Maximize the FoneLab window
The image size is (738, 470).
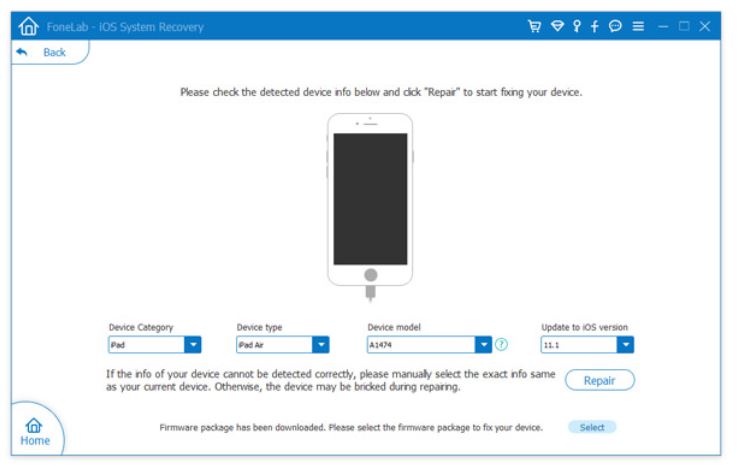coord(684,26)
